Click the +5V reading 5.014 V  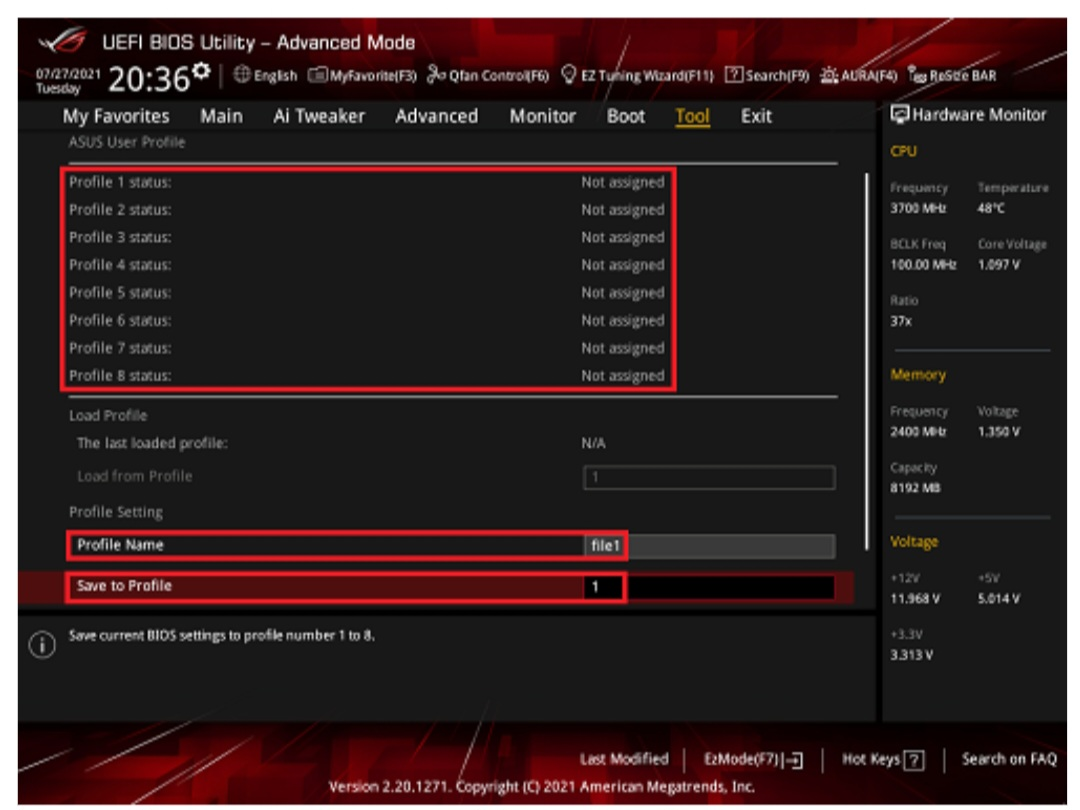(x=999, y=599)
